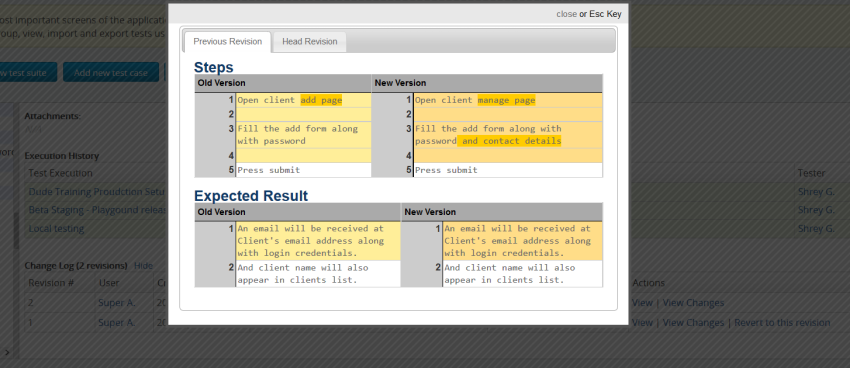Image resolution: width=850 pixels, height=368 pixels.
Task: Click New Version header in Expected Result
Action: point(430,212)
